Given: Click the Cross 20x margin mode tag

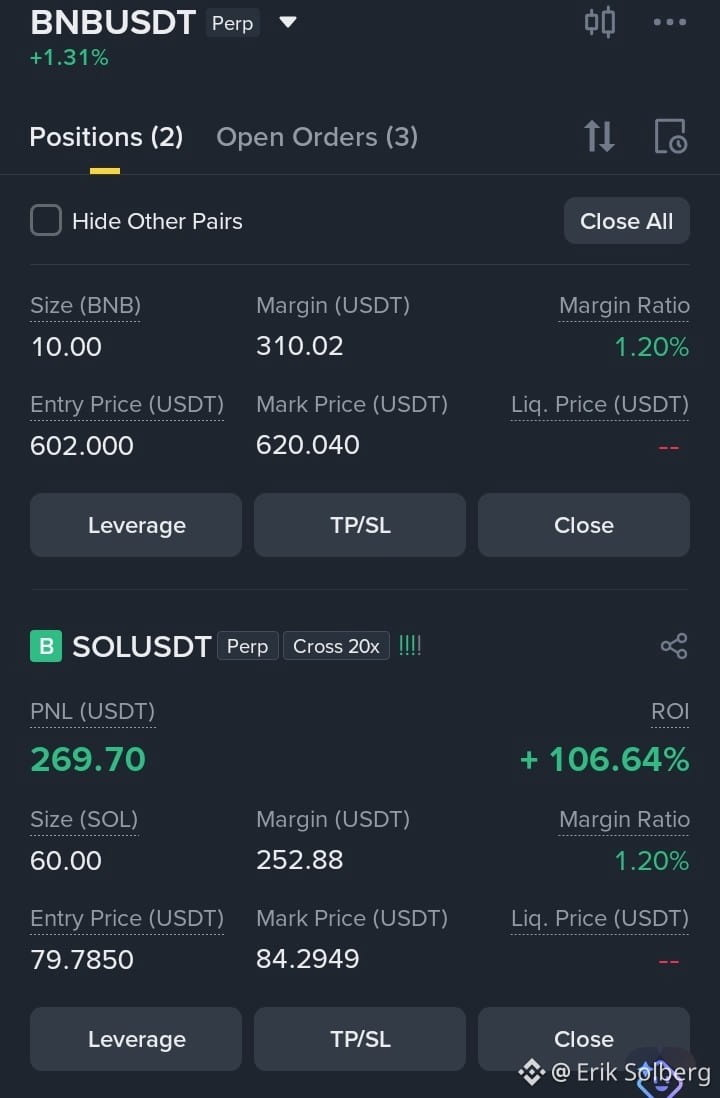Looking at the screenshot, I should coord(336,646).
